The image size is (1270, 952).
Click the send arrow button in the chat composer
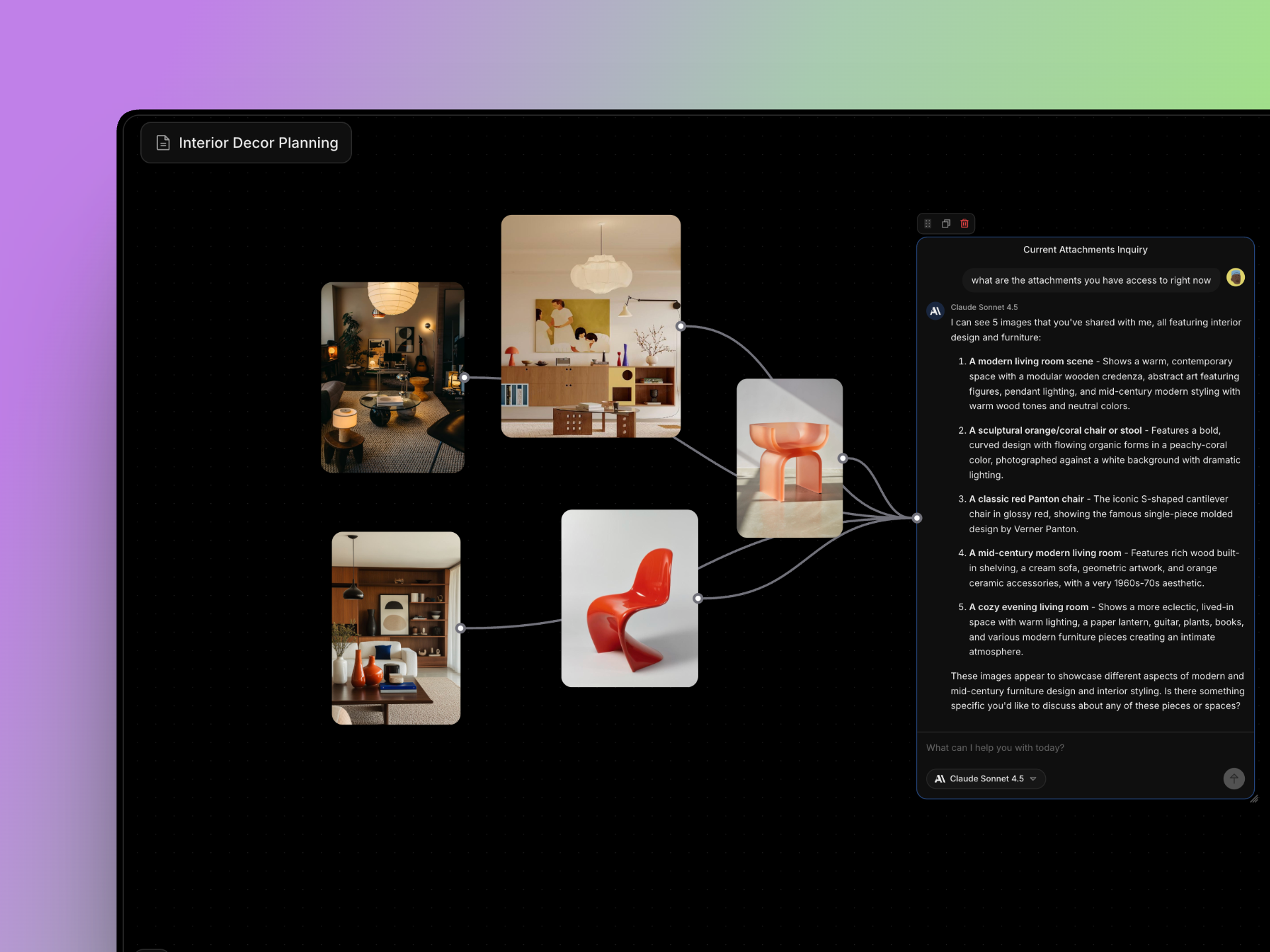click(1233, 779)
